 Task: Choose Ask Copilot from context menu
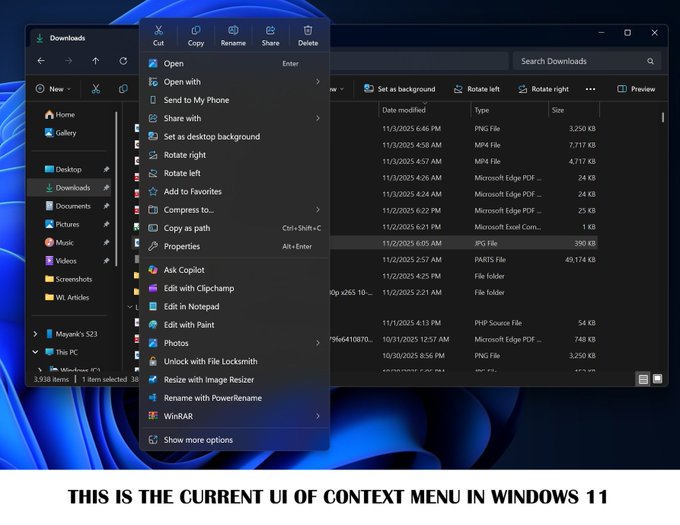(x=184, y=270)
